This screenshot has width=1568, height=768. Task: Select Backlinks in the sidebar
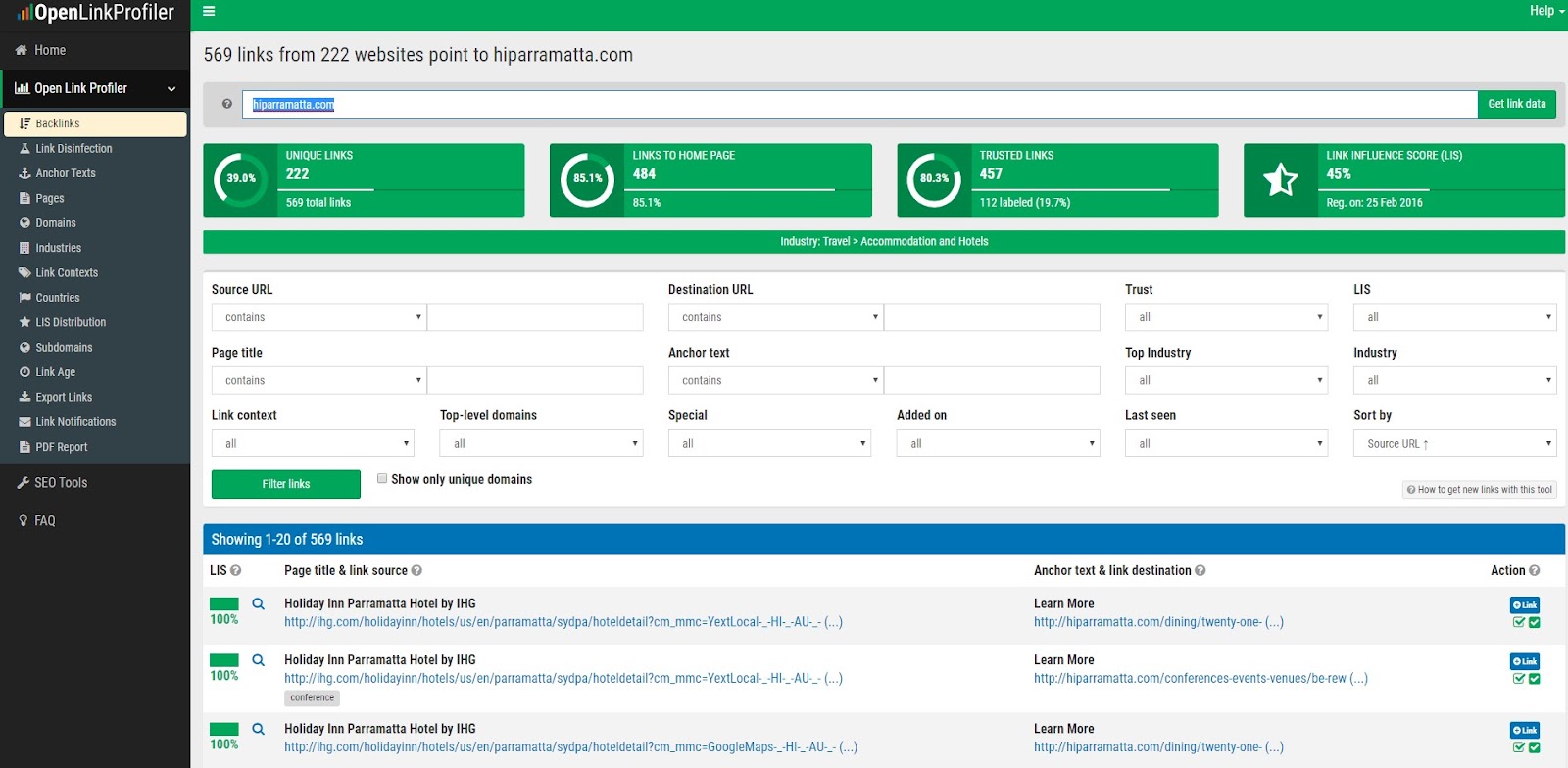[x=95, y=123]
